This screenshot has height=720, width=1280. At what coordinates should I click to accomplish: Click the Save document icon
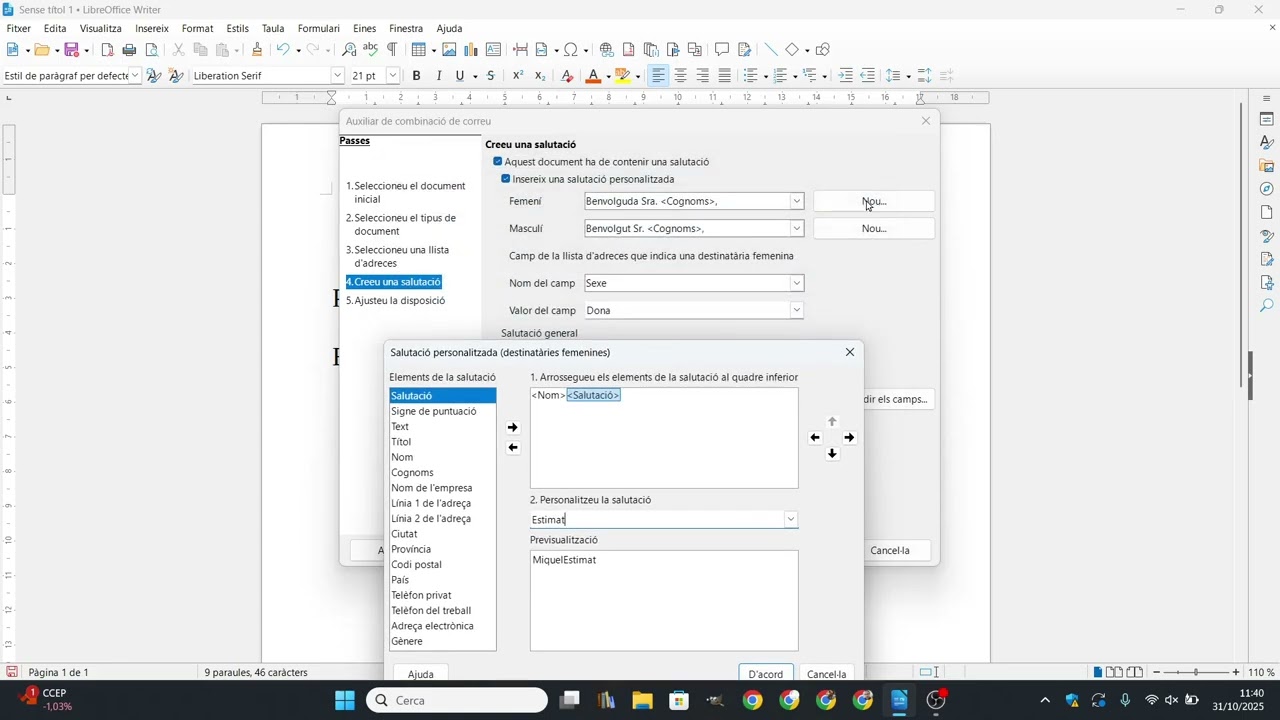71,50
